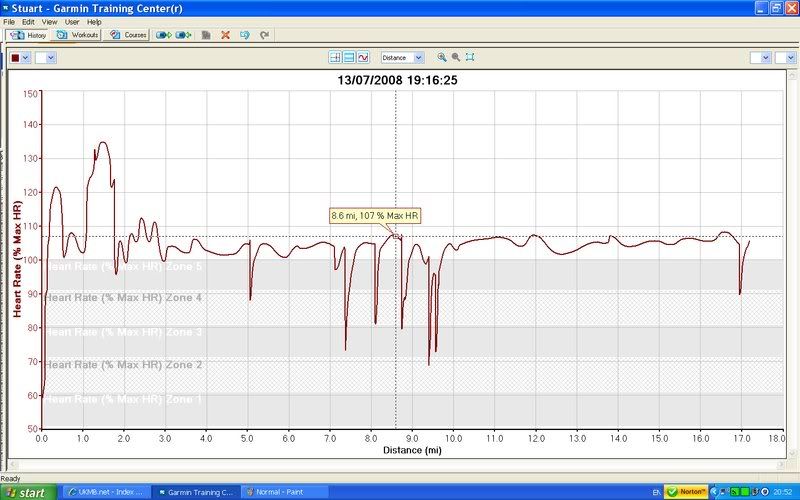Viewport: 800px width, 500px height.
Task: Click the Heart Rate Zone 1 label
Action: [123, 399]
